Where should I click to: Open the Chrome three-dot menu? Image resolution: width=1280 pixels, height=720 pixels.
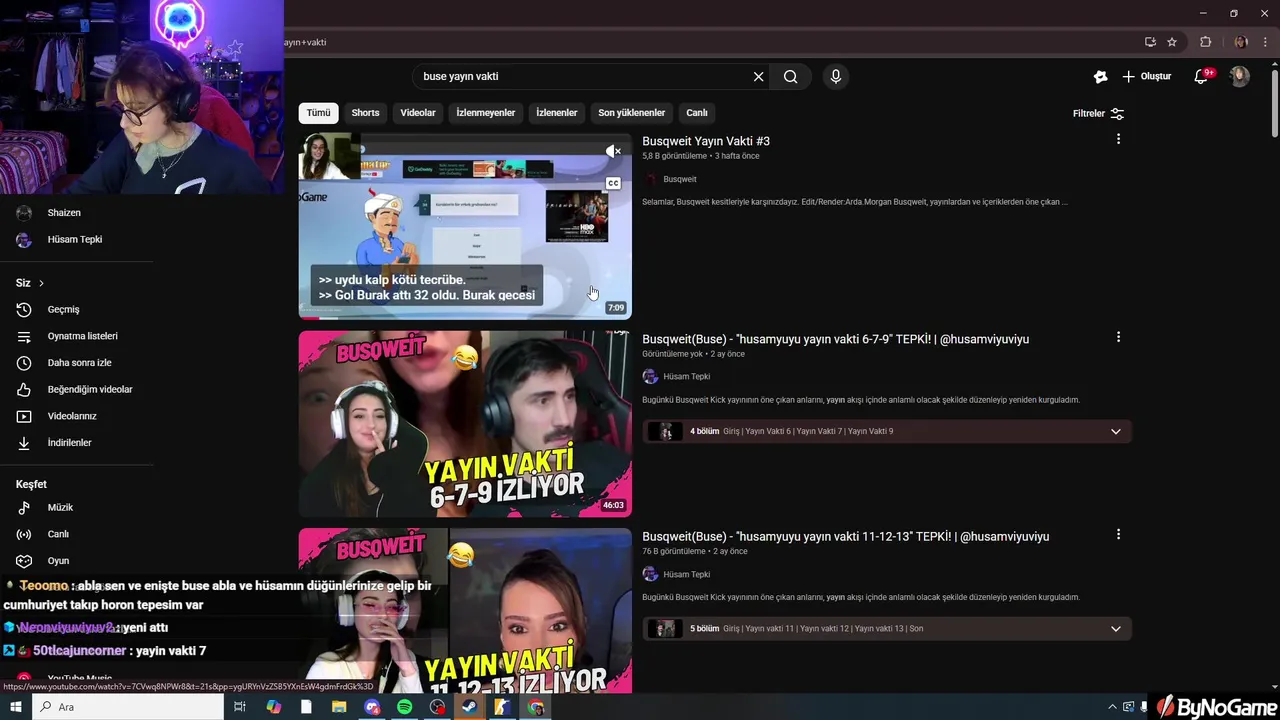pyautogui.click(x=1265, y=42)
